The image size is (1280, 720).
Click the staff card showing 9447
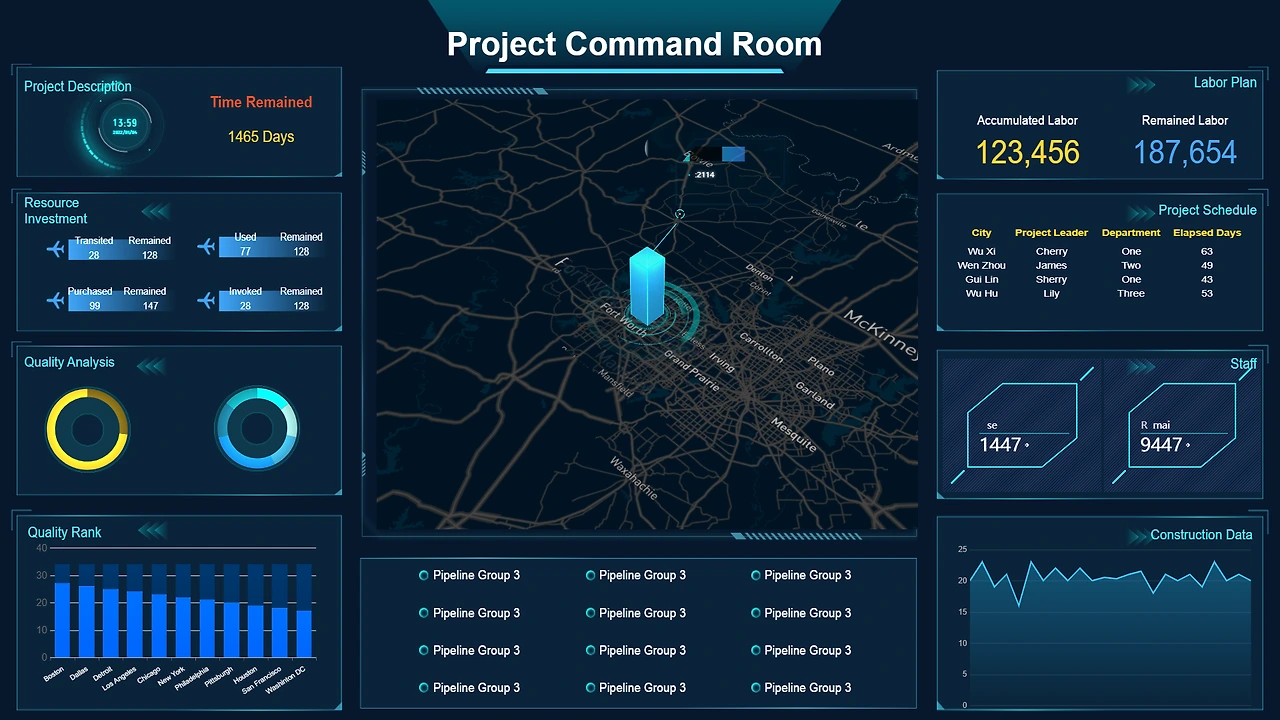point(1183,427)
